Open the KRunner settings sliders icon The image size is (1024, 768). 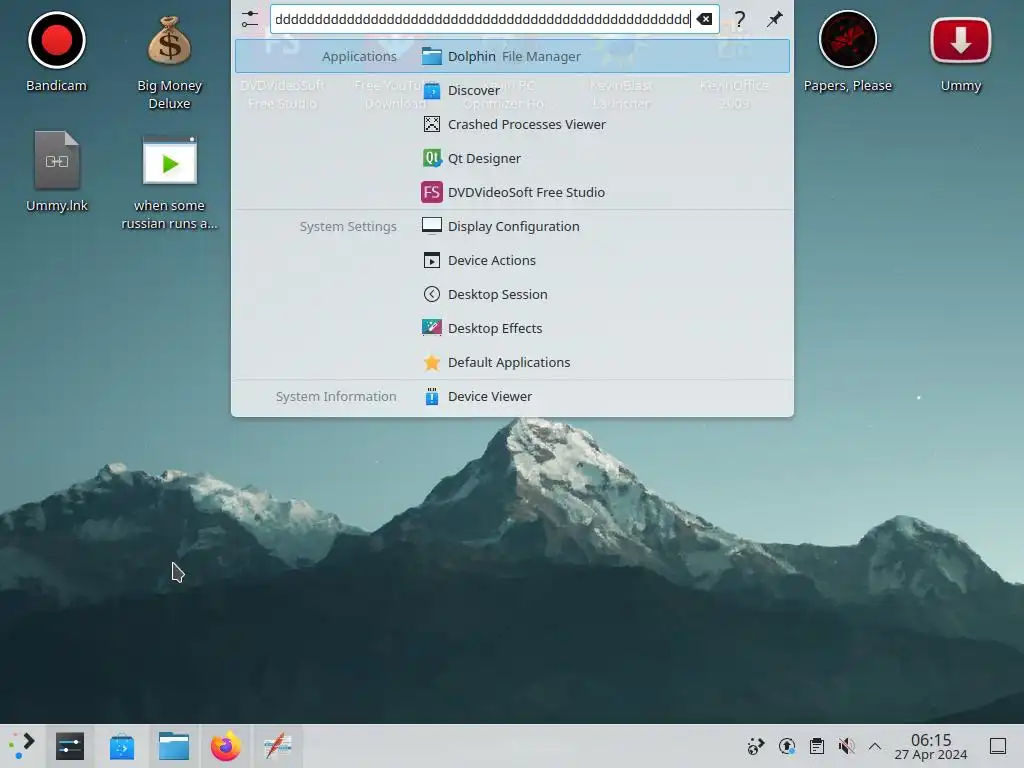[x=249, y=19]
